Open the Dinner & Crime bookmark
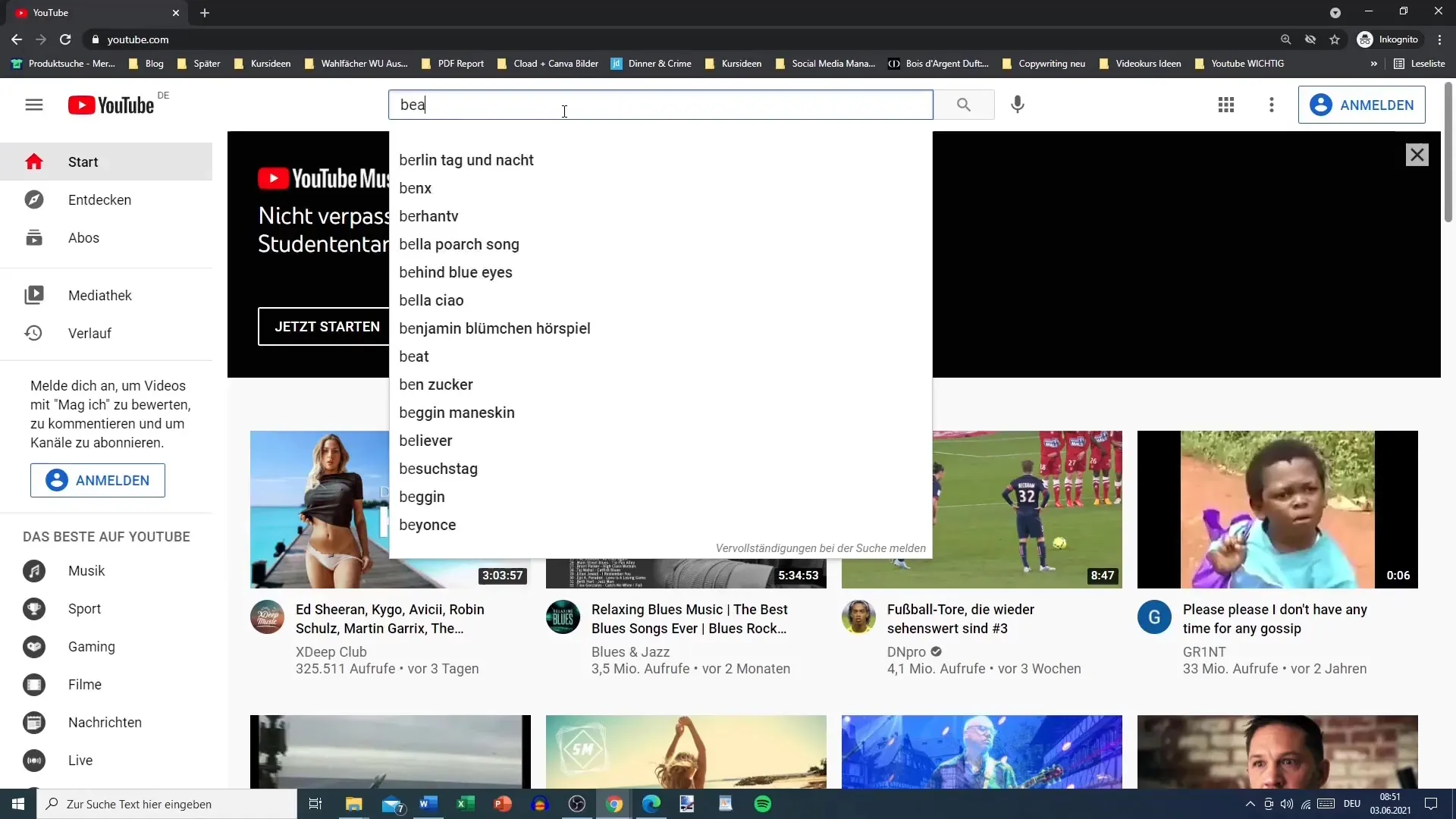 point(651,64)
